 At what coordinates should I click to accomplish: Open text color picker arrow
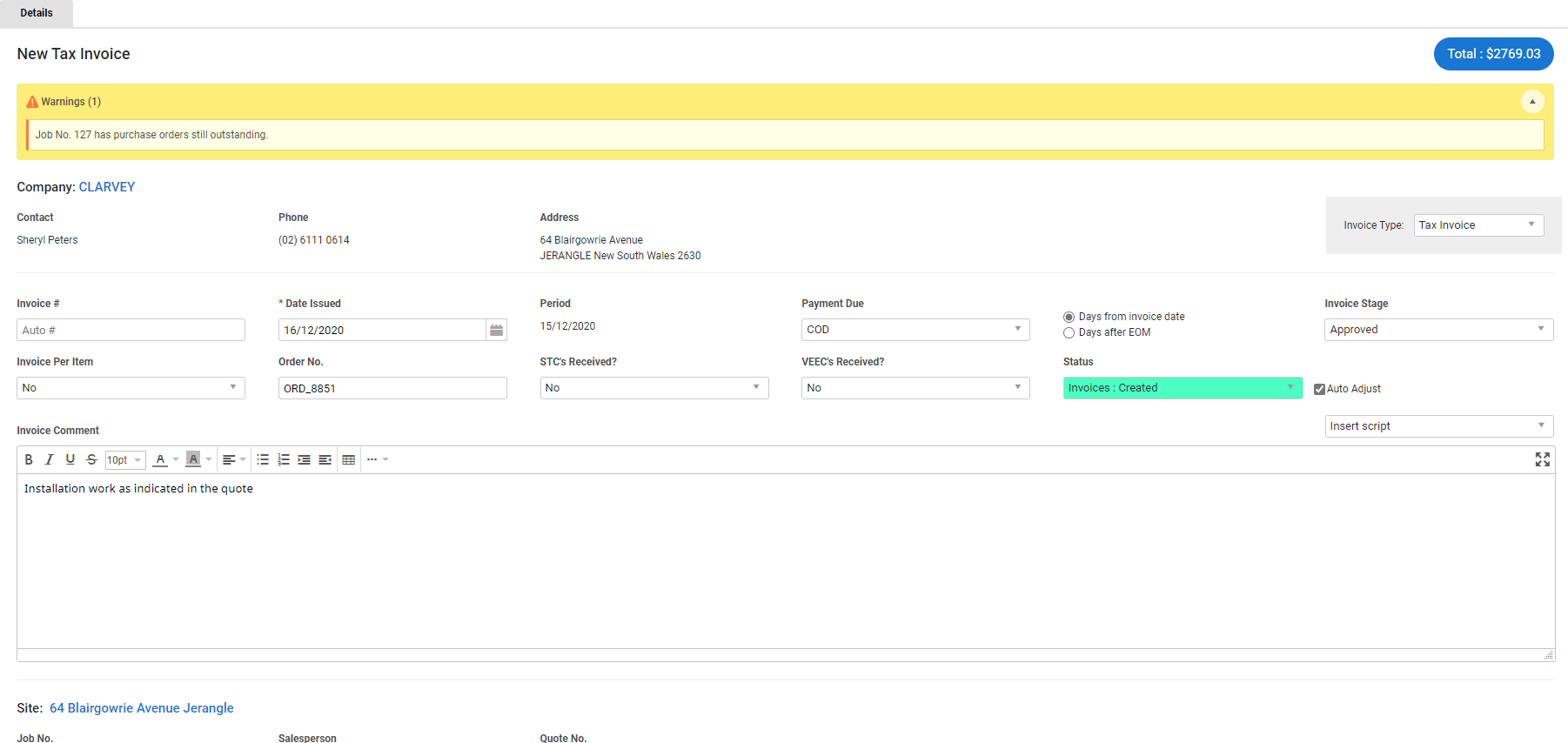(x=176, y=459)
